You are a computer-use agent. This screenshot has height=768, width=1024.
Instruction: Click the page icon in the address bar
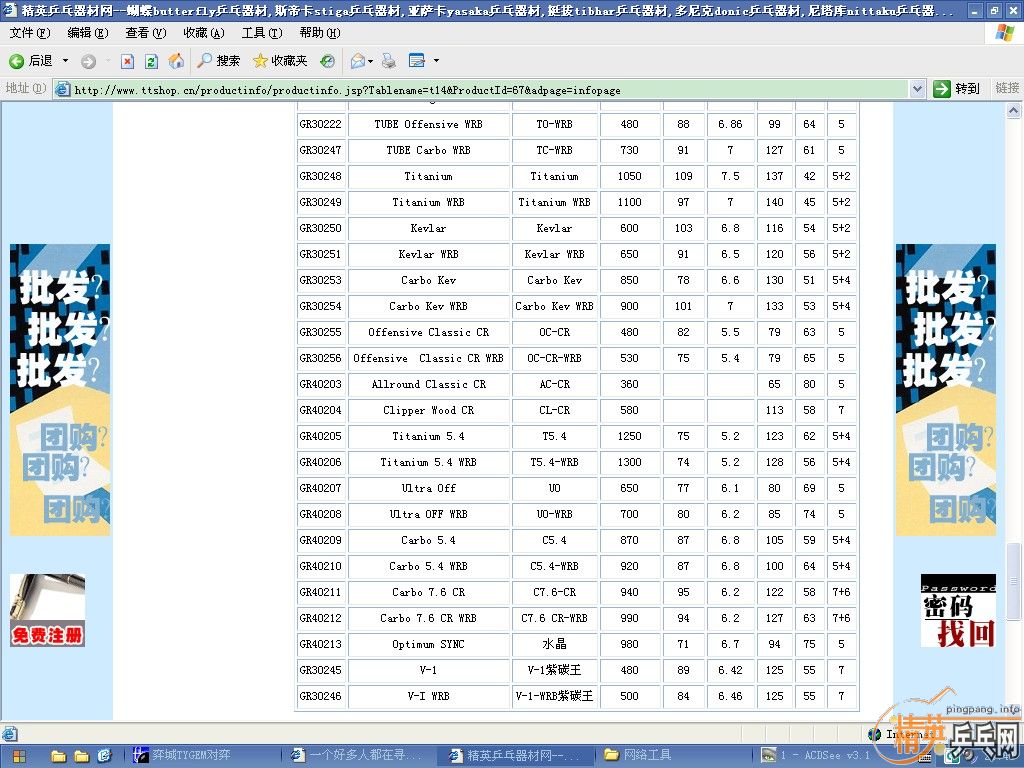[63, 89]
